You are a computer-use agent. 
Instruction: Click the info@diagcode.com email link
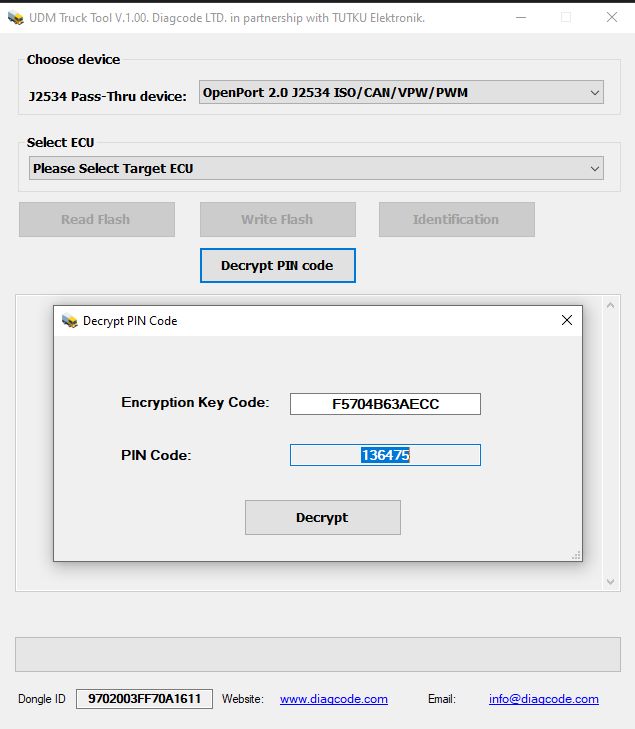pos(543,699)
